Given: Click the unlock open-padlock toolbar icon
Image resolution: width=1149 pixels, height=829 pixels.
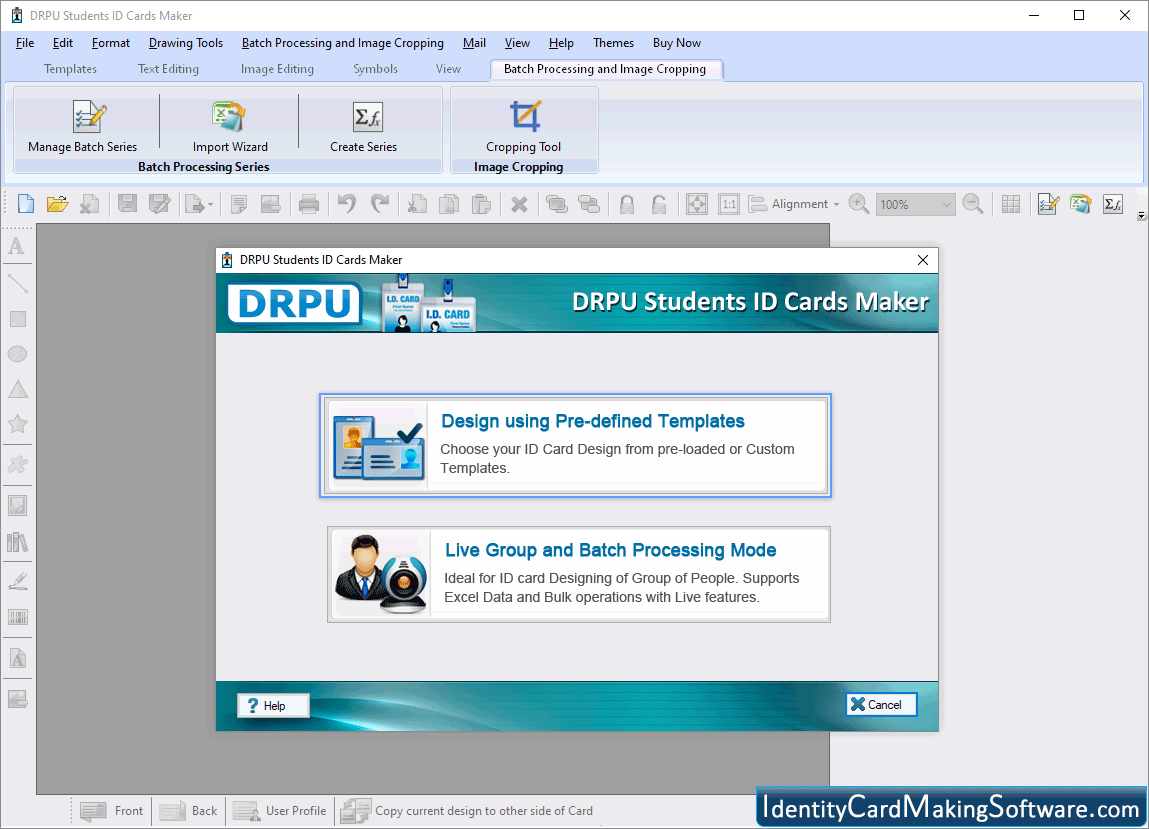Looking at the screenshot, I should (659, 204).
